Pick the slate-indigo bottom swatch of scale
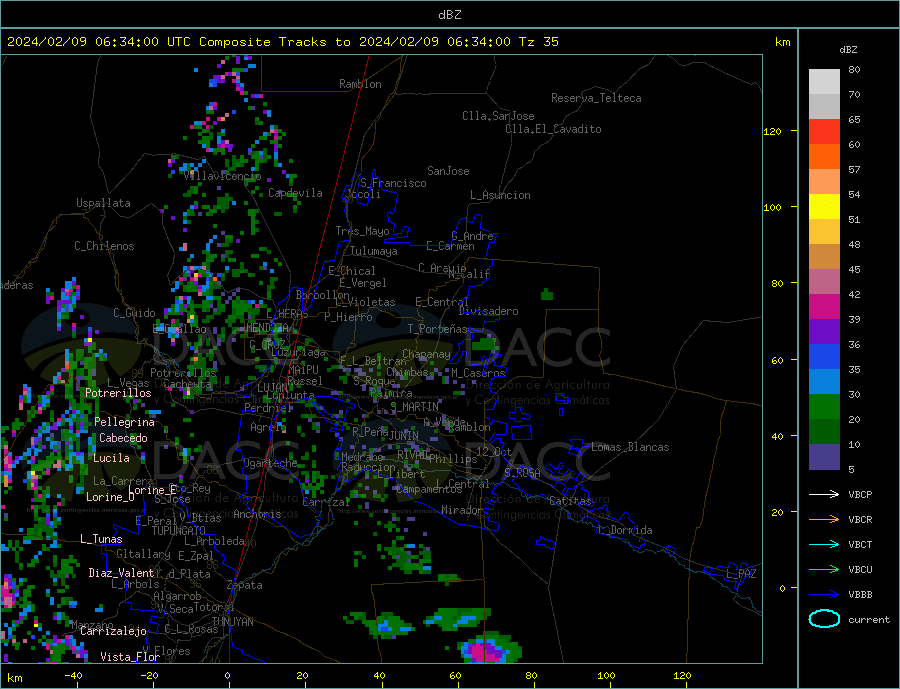Viewport: 900px width, 689px height. (824, 457)
